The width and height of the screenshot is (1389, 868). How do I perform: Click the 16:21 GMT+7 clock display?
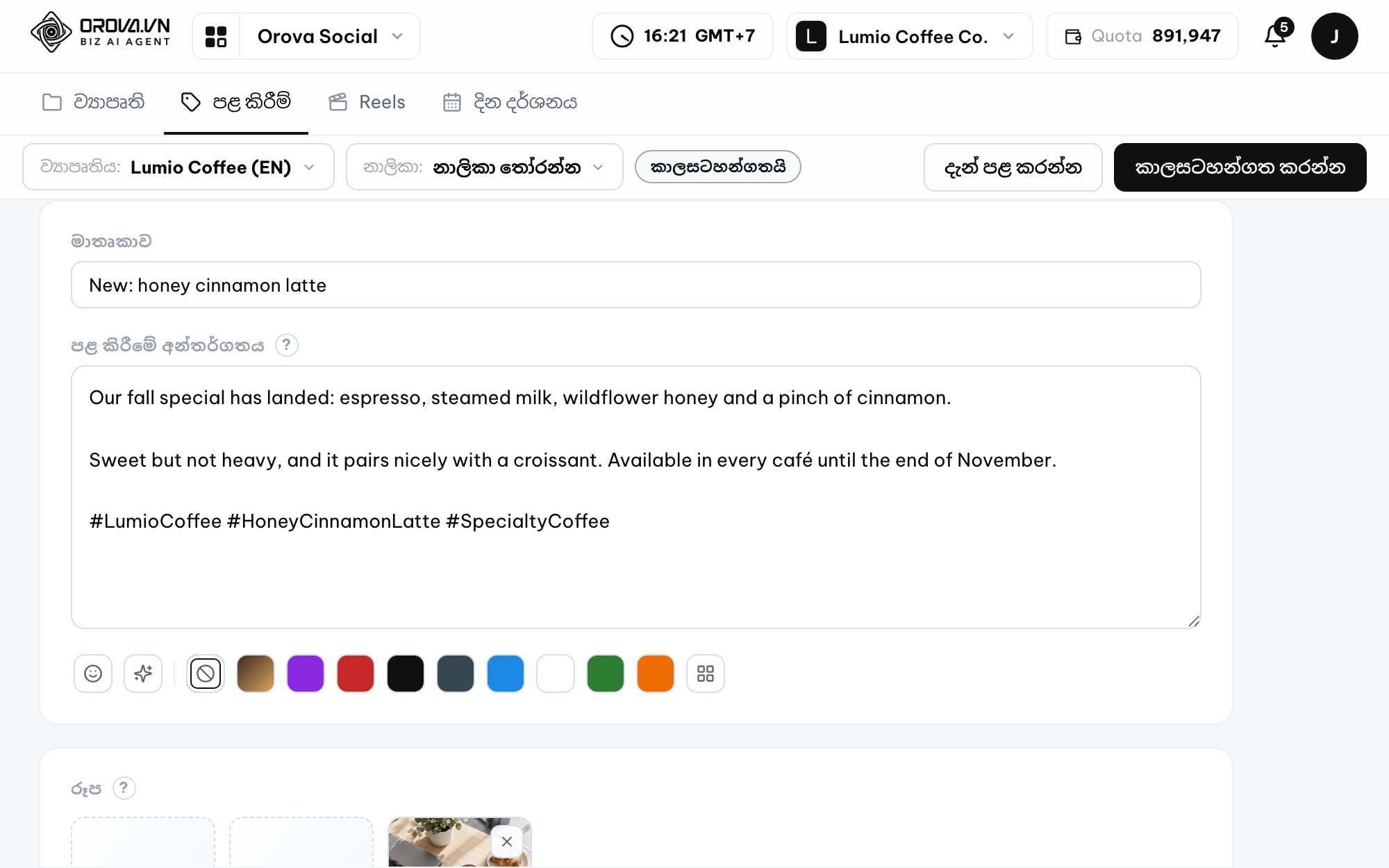[682, 36]
